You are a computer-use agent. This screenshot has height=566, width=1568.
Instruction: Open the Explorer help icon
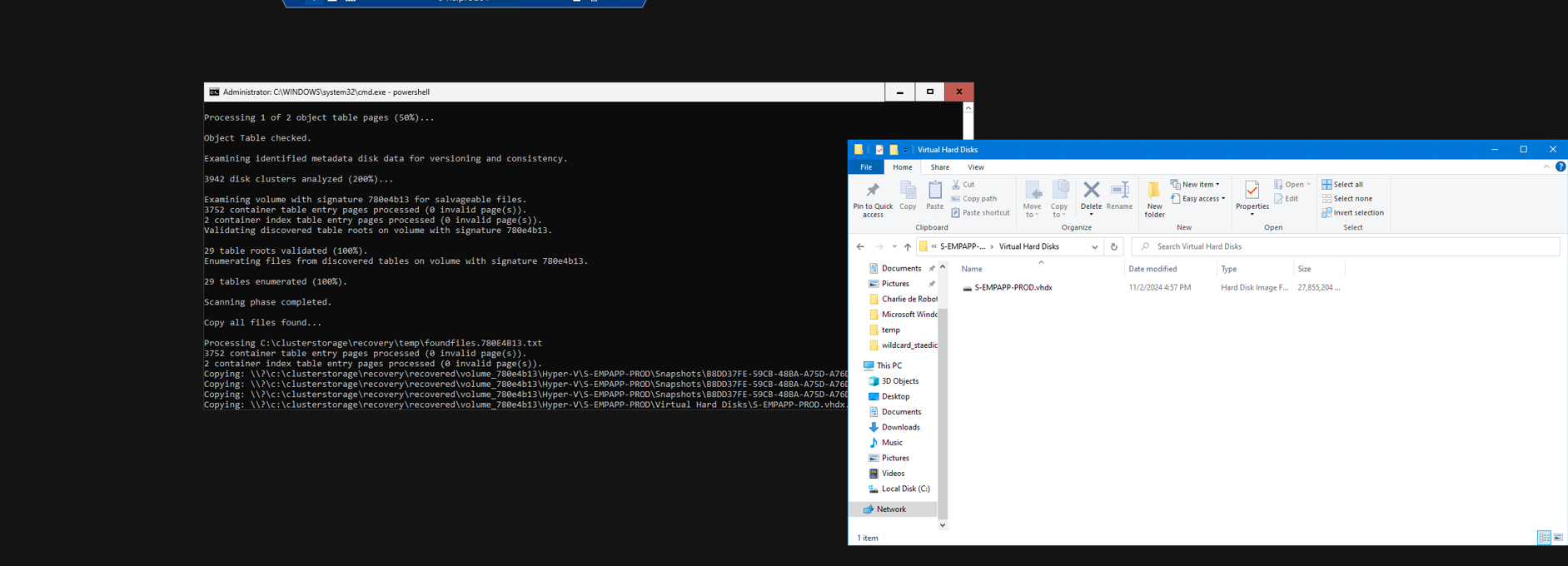coord(1561,166)
